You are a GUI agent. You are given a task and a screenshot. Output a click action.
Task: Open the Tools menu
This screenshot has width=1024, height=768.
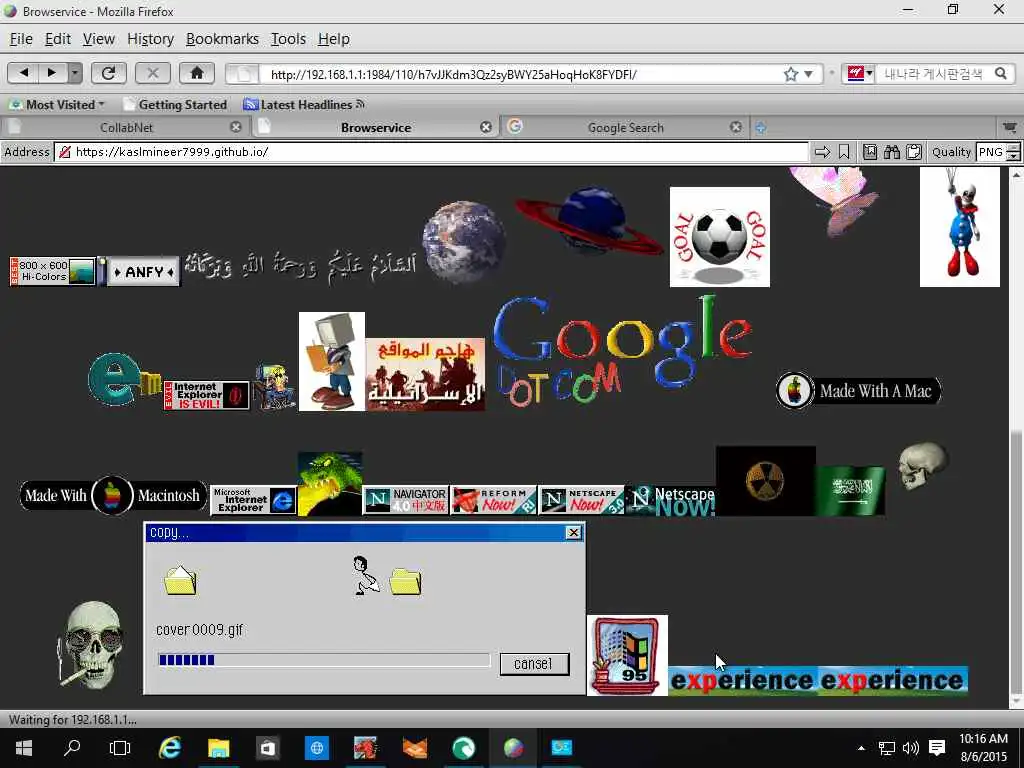pyautogui.click(x=288, y=39)
